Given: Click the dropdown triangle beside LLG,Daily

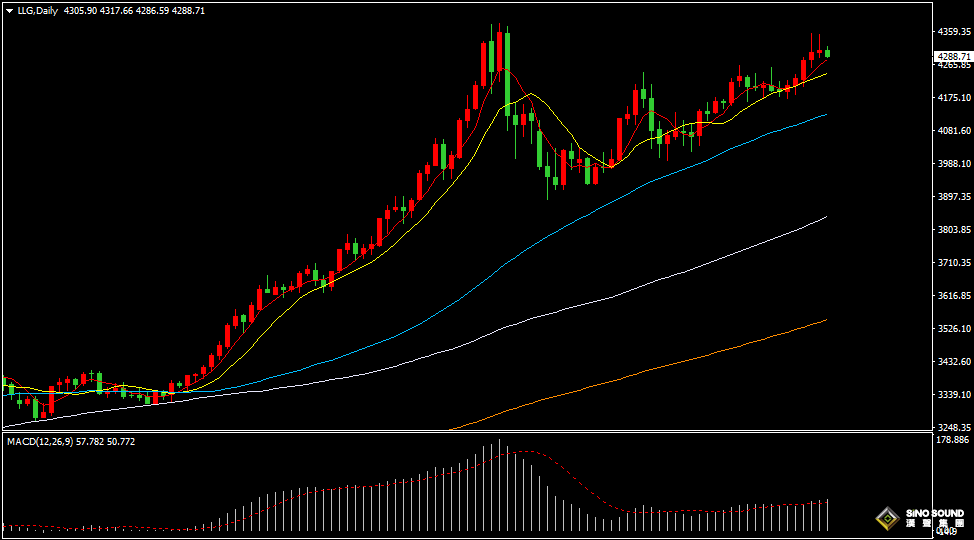Looking at the screenshot, I should point(9,10).
